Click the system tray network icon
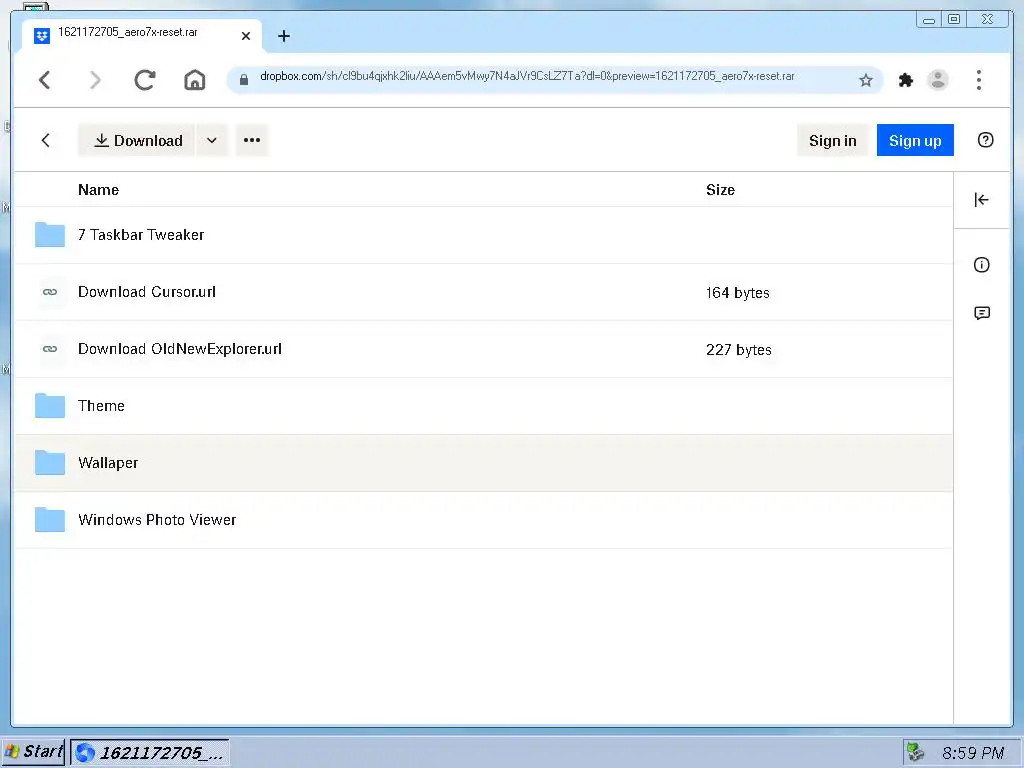The width and height of the screenshot is (1024, 768). pos(916,752)
